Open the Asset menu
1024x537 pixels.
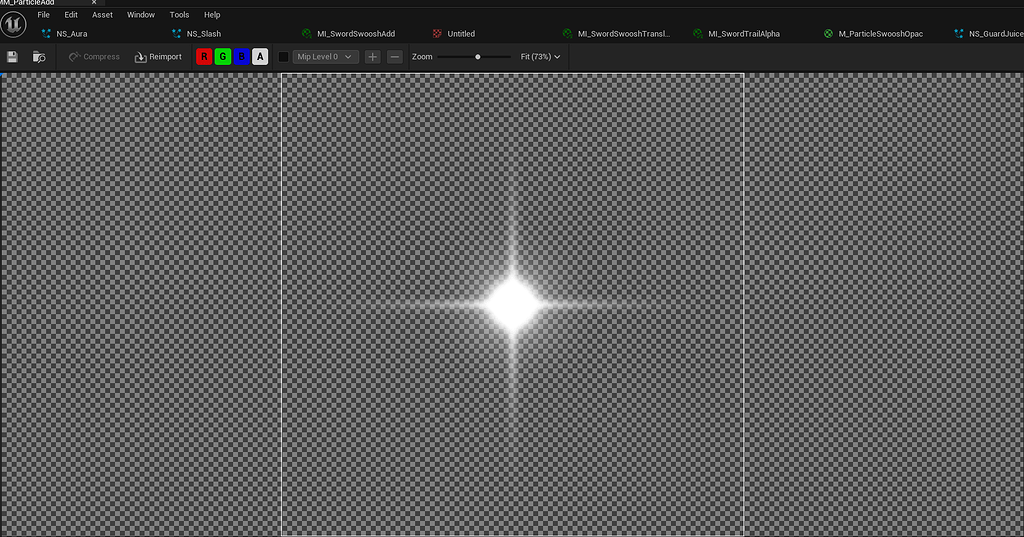coord(103,14)
